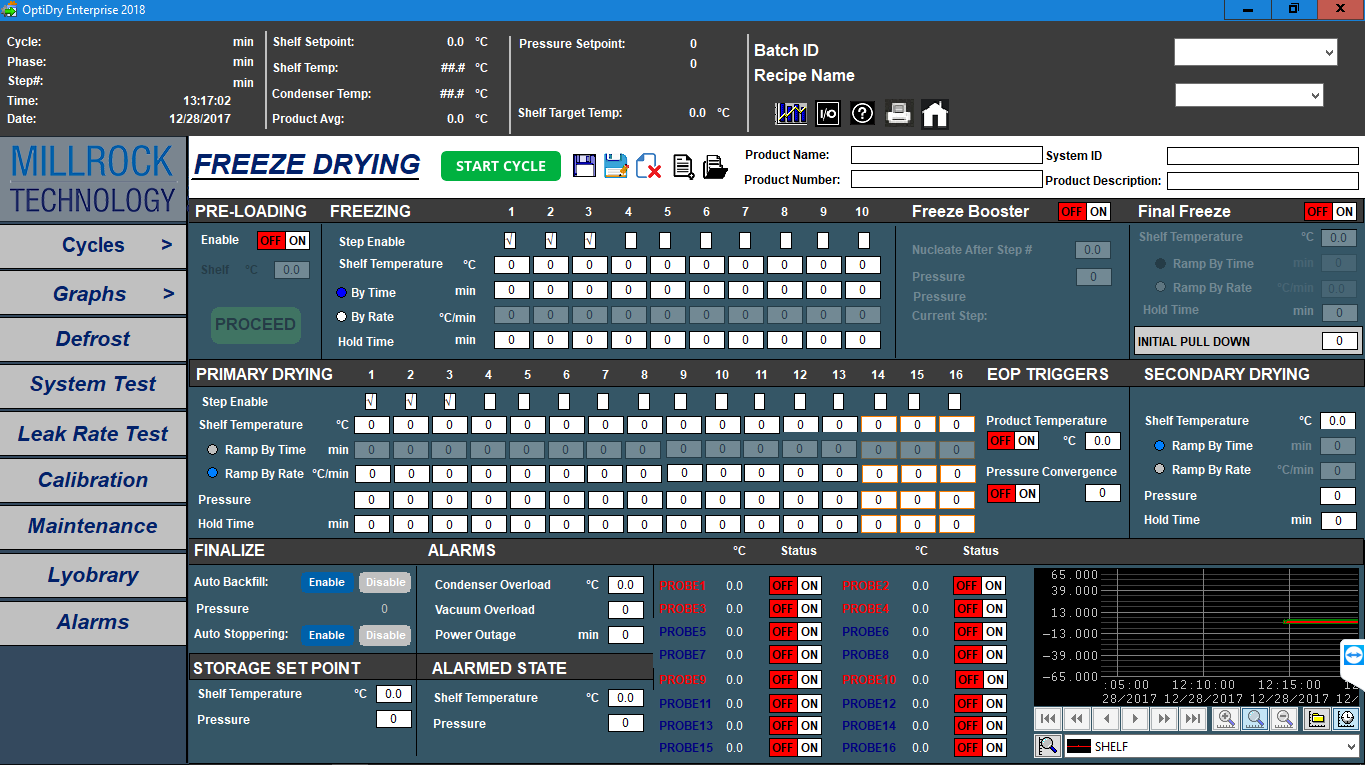This screenshot has width=1365, height=765.
Task: Save recipe with floppy disk icon
Action: click(x=585, y=166)
